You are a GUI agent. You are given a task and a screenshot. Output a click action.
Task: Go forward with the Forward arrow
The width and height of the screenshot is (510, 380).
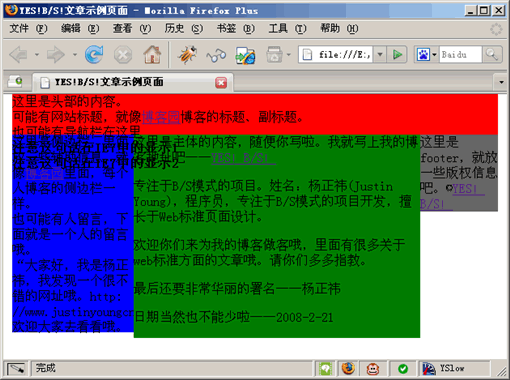pyautogui.click(x=56, y=55)
